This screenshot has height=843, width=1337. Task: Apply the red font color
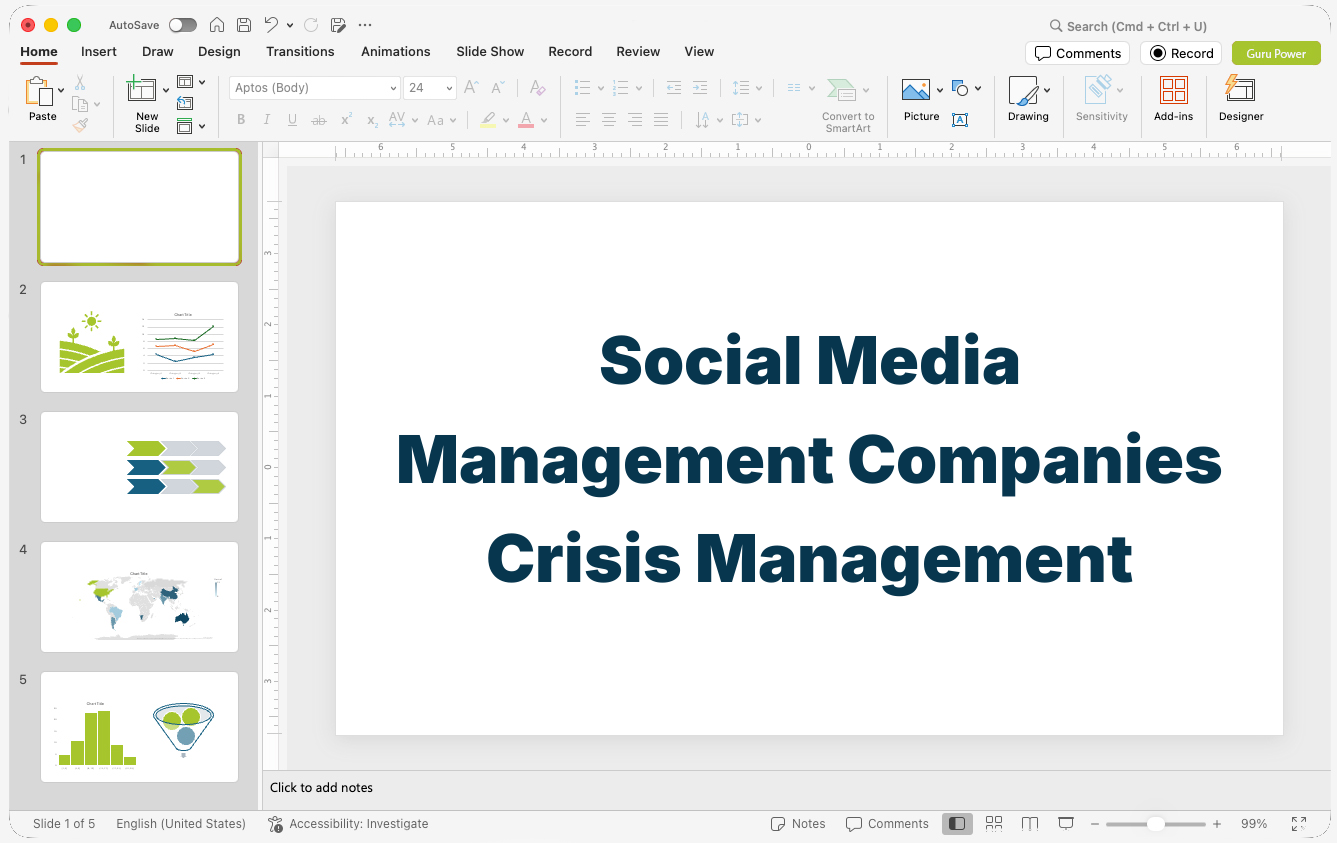pyautogui.click(x=526, y=120)
